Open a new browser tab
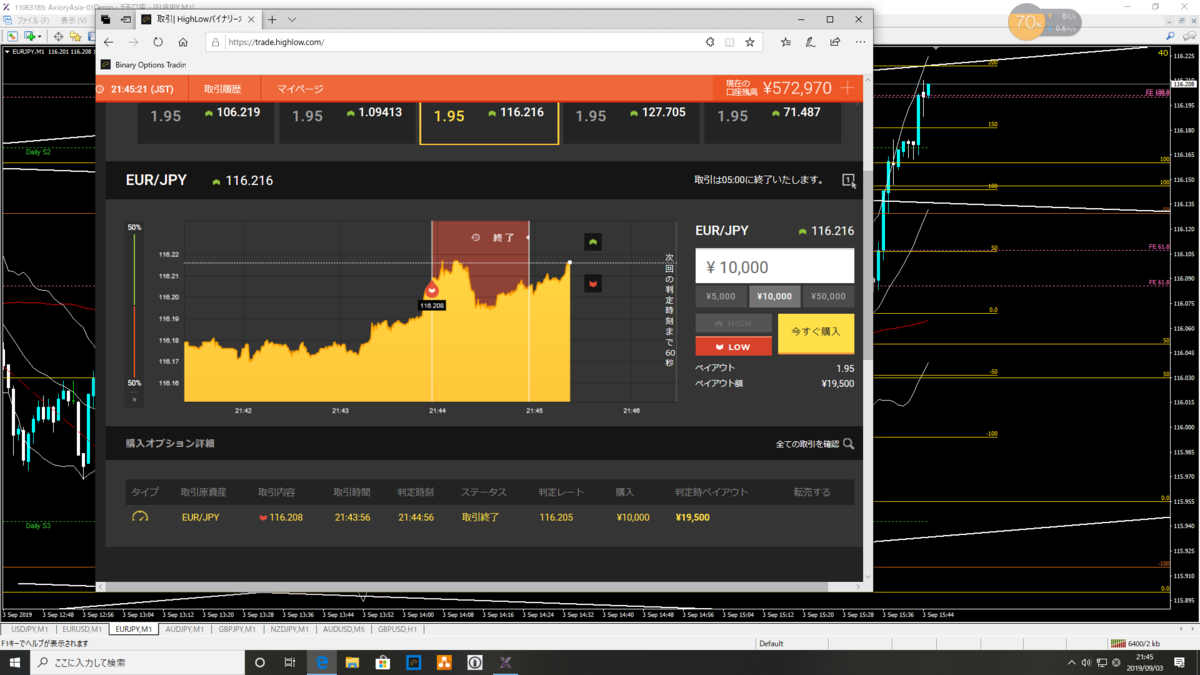 272,19
